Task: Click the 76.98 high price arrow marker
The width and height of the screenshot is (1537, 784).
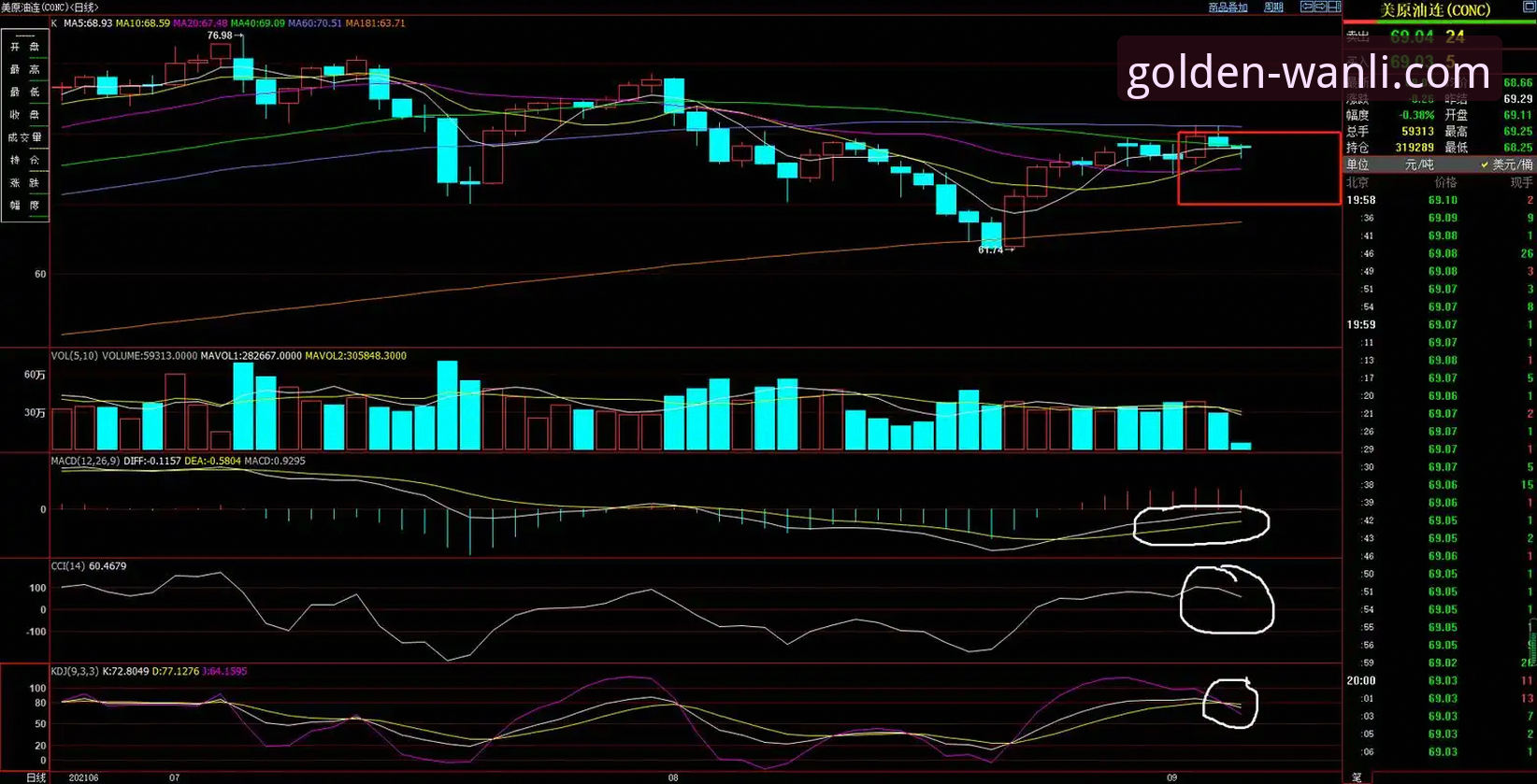Action: click(225, 36)
